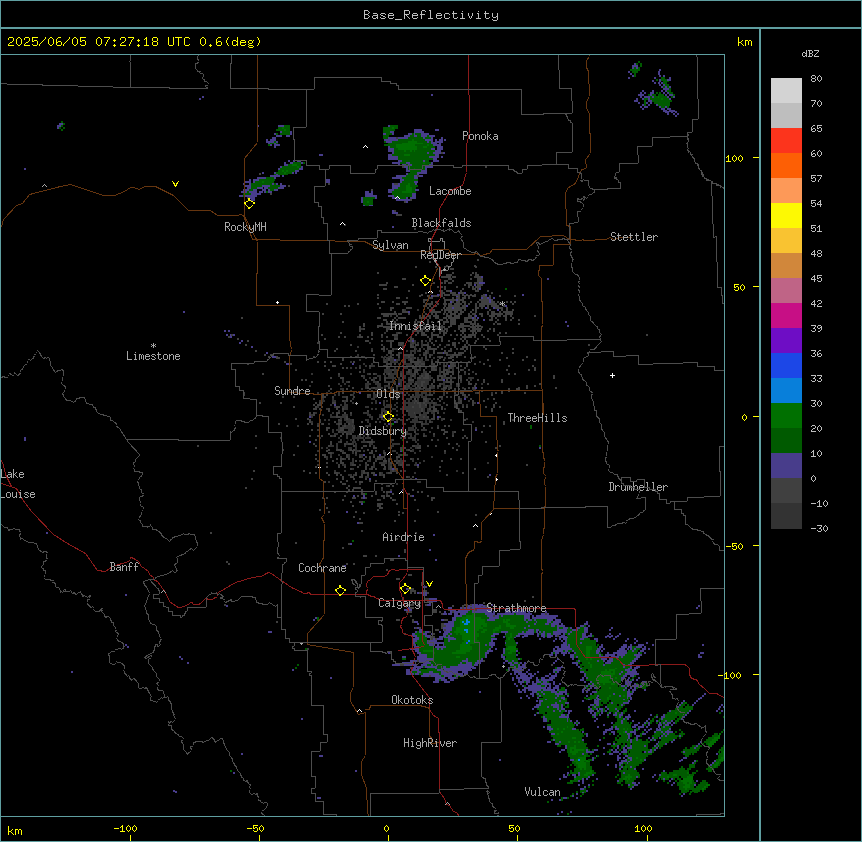Viewport: 862px width, 842px height.
Task: Click the Blackfalds label
Action: (441, 223)
